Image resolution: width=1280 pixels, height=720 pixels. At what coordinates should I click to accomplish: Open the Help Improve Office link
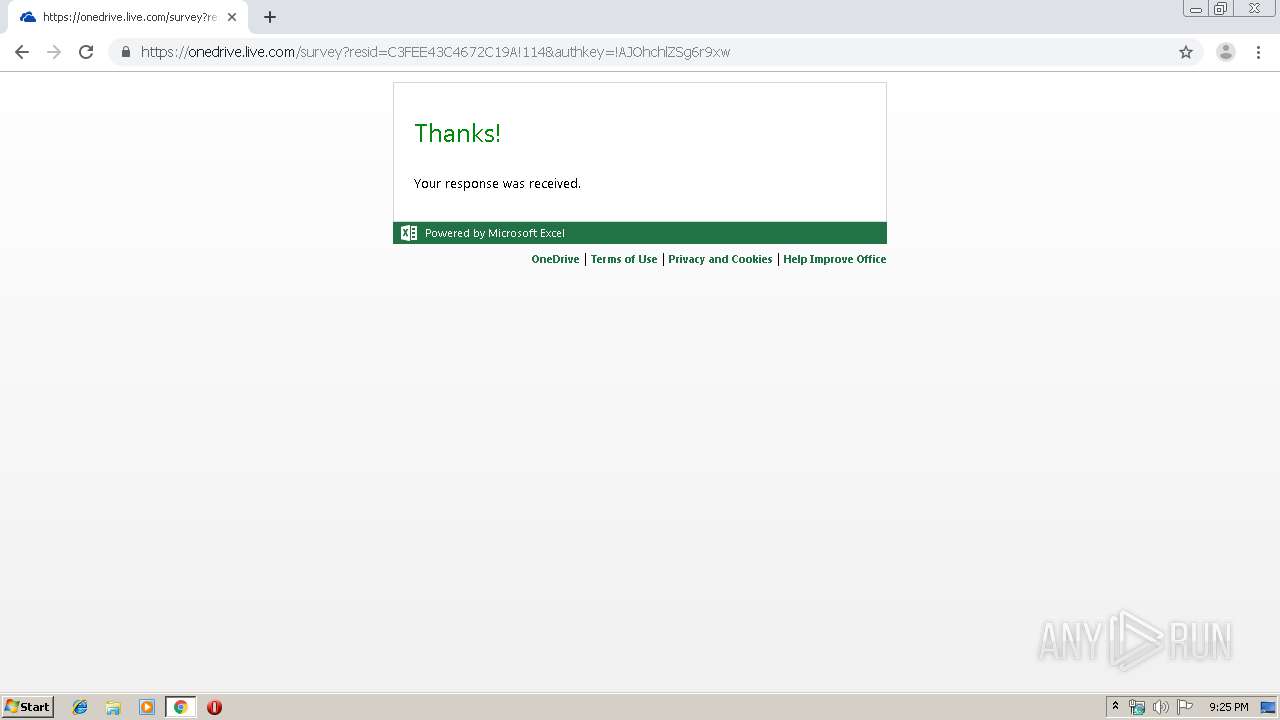point(834,259)
